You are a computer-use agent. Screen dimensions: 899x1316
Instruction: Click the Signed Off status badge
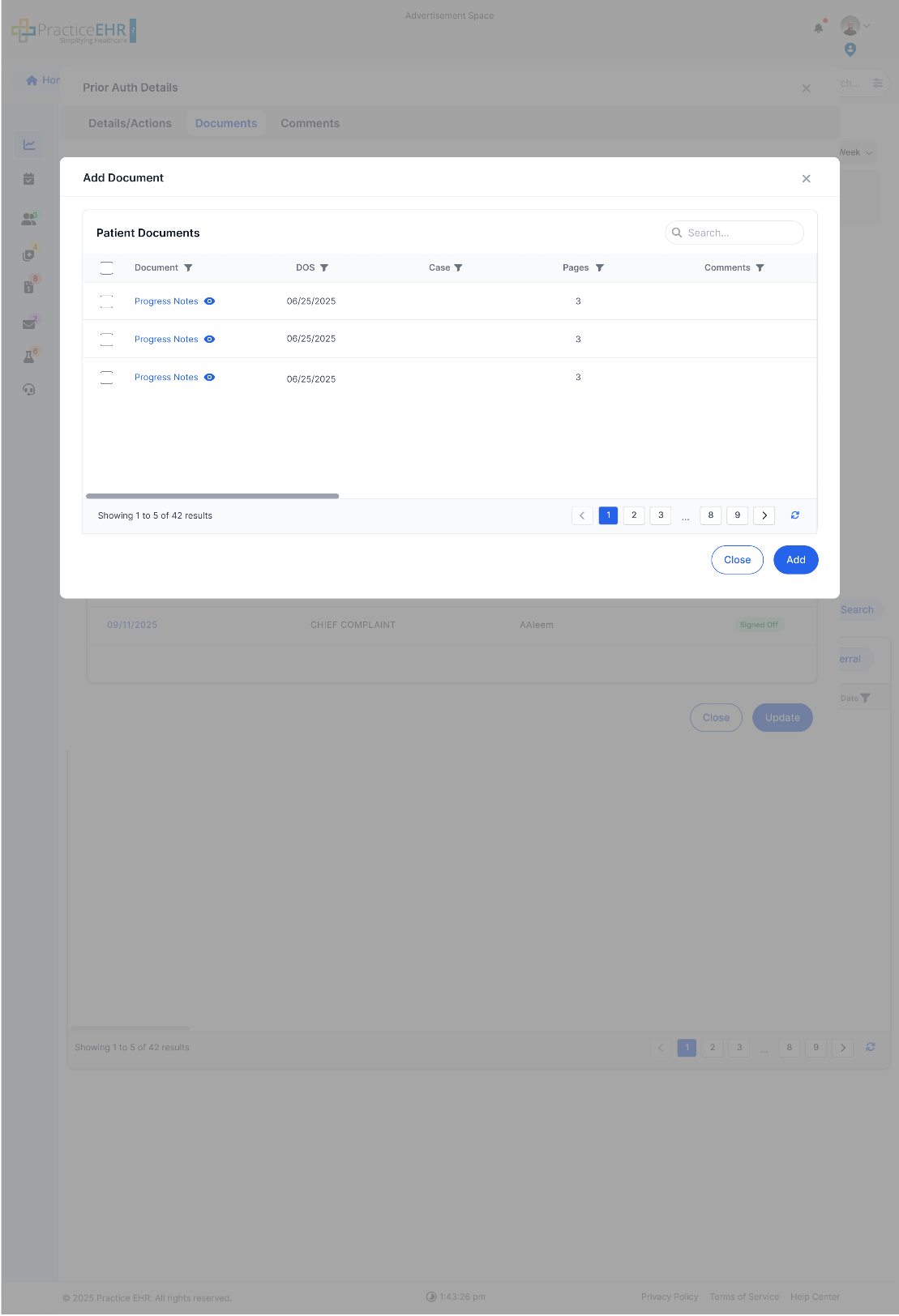coord(759,625)
